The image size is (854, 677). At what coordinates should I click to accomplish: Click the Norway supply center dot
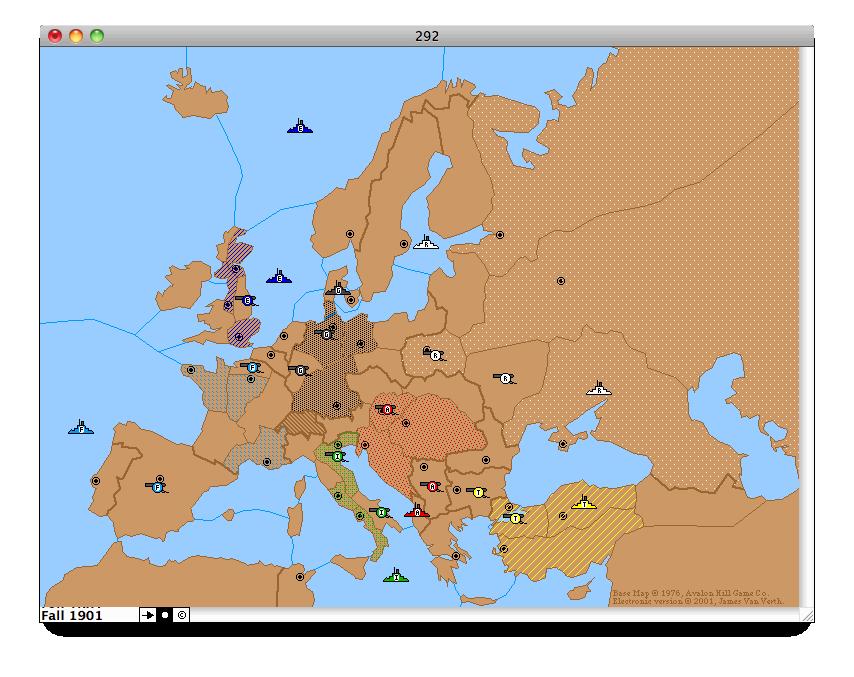point(350,234)
